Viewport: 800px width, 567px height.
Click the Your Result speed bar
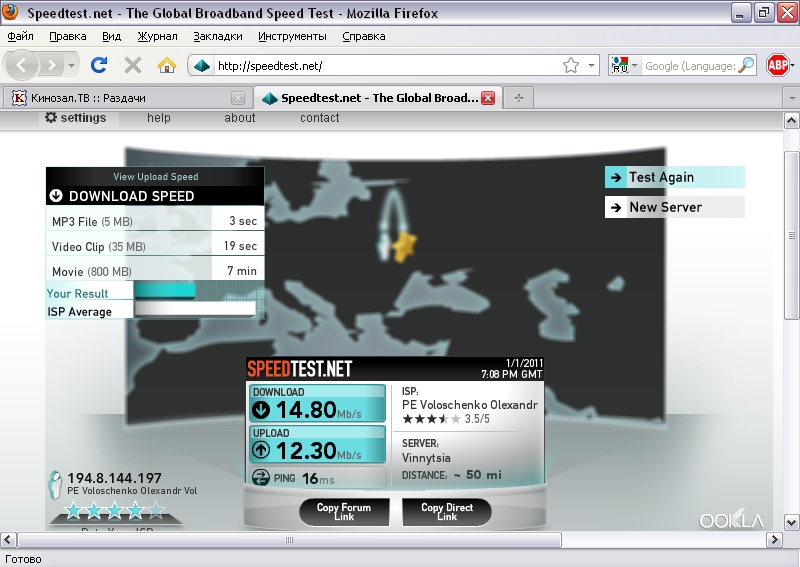coord(165,291)
